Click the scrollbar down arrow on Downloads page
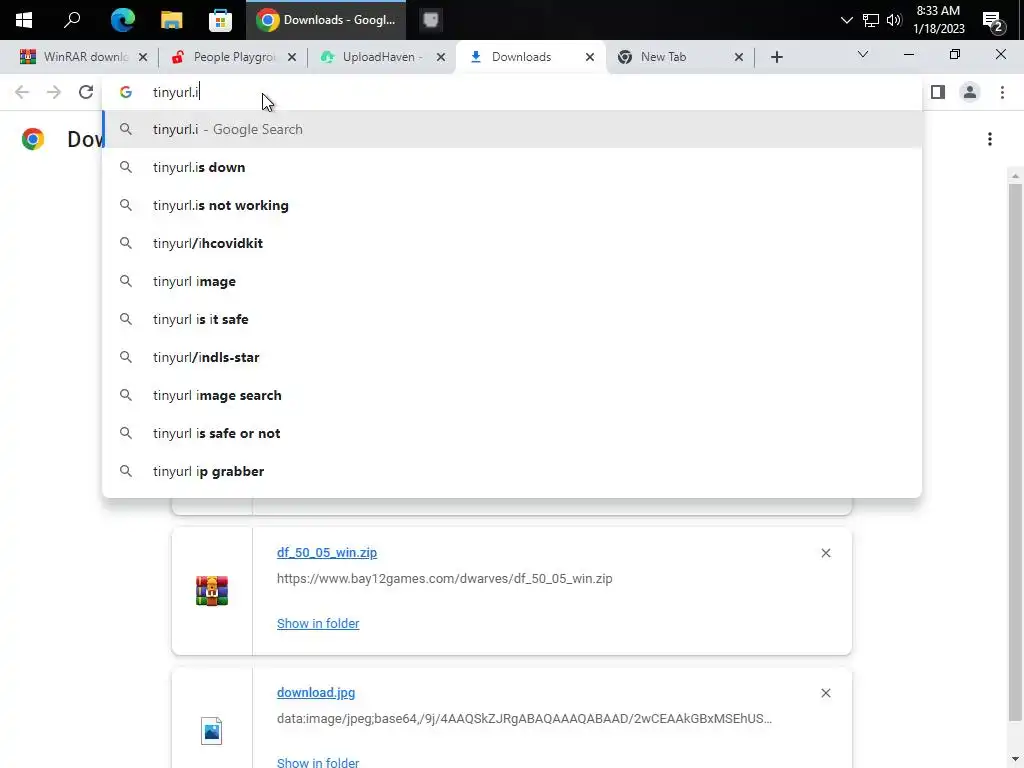This screenshot has width=1024, height=768. [x=1015, y=761]
